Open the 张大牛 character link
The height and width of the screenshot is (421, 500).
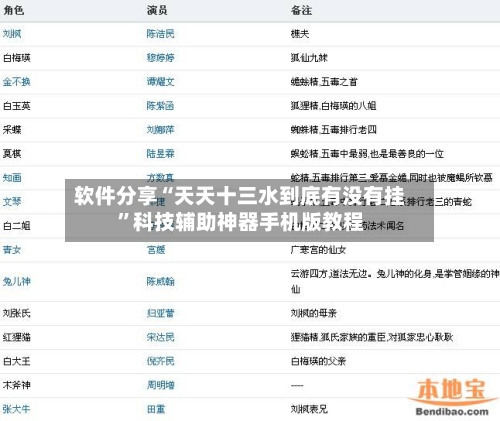point(17,409)
